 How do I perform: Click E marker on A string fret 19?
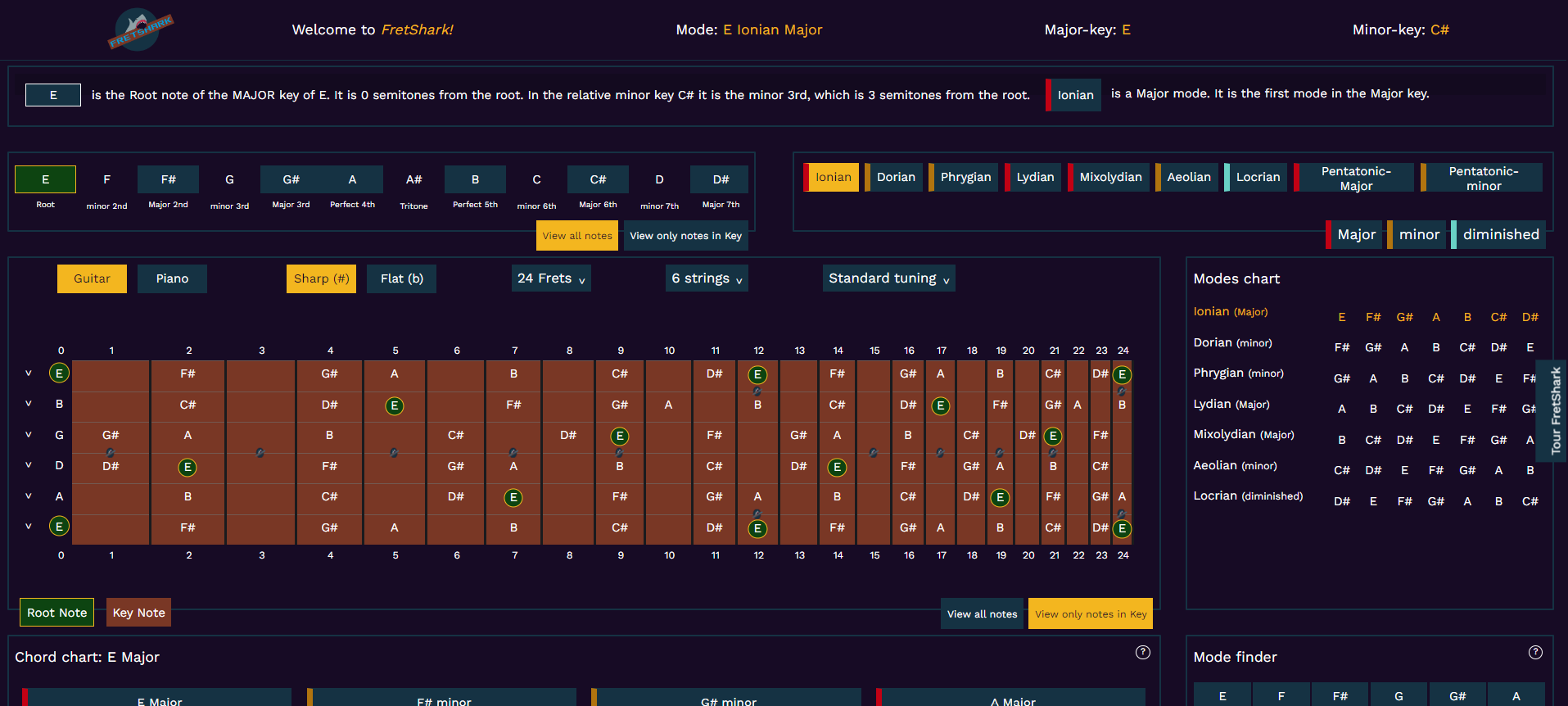pos(1000,498)
